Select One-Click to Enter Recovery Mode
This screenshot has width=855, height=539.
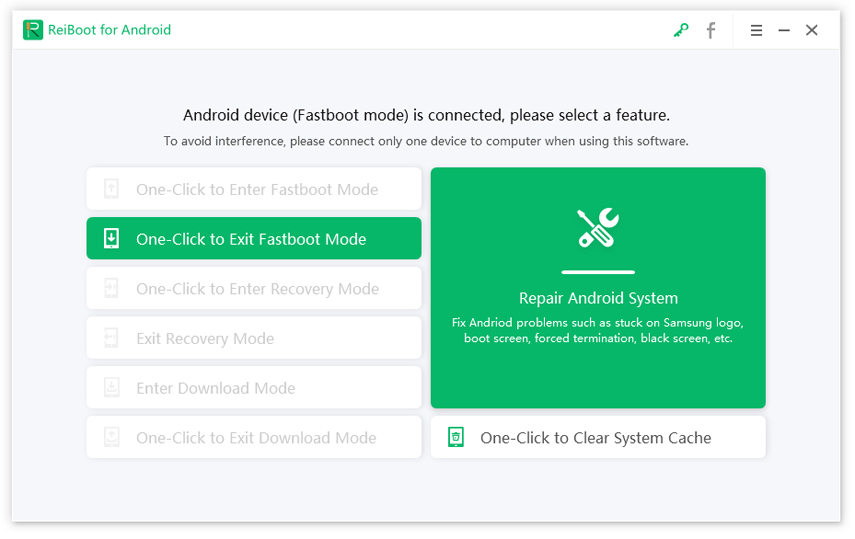tap(257, 289)
